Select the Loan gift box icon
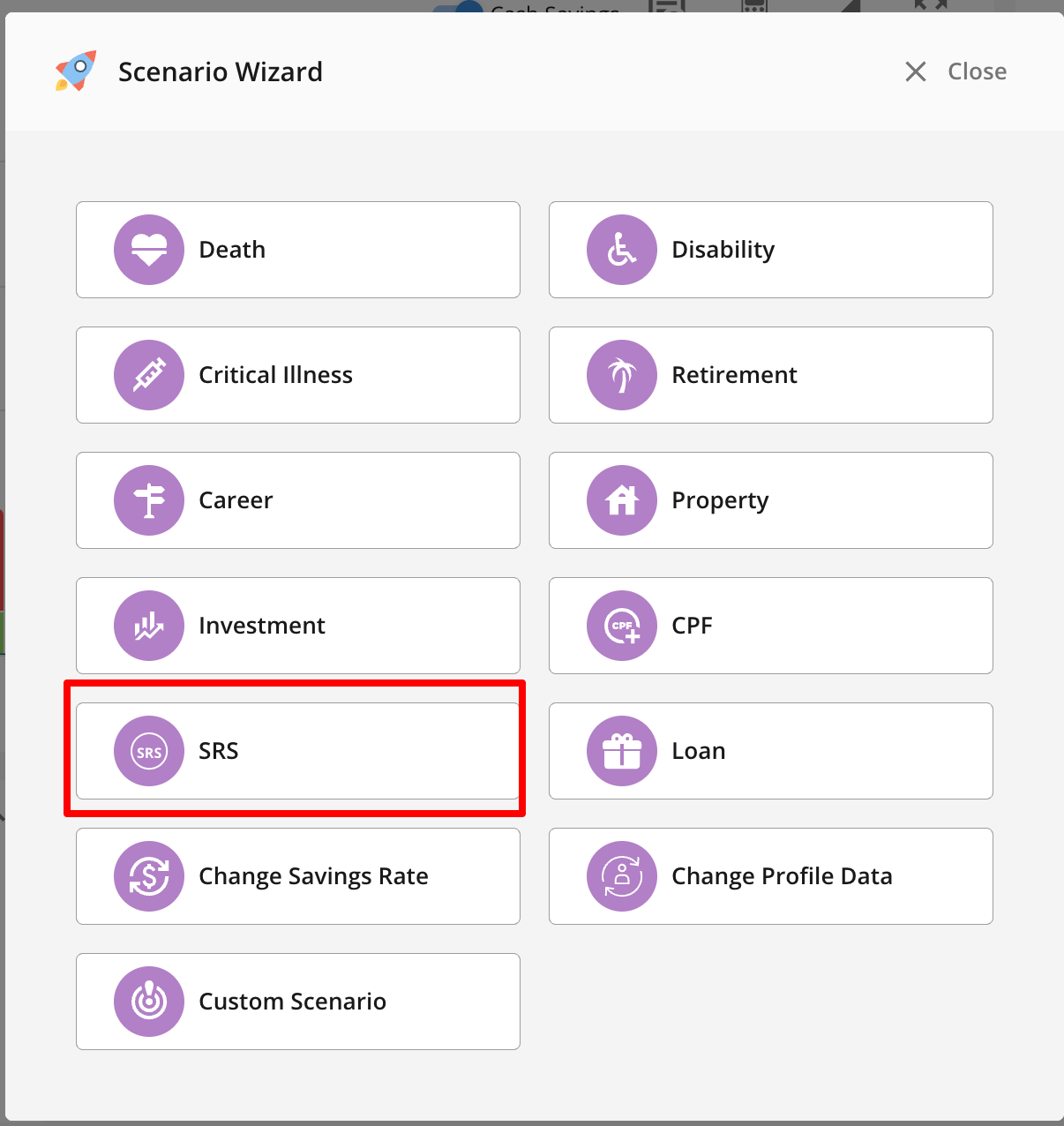 click(x=622, y=751)
